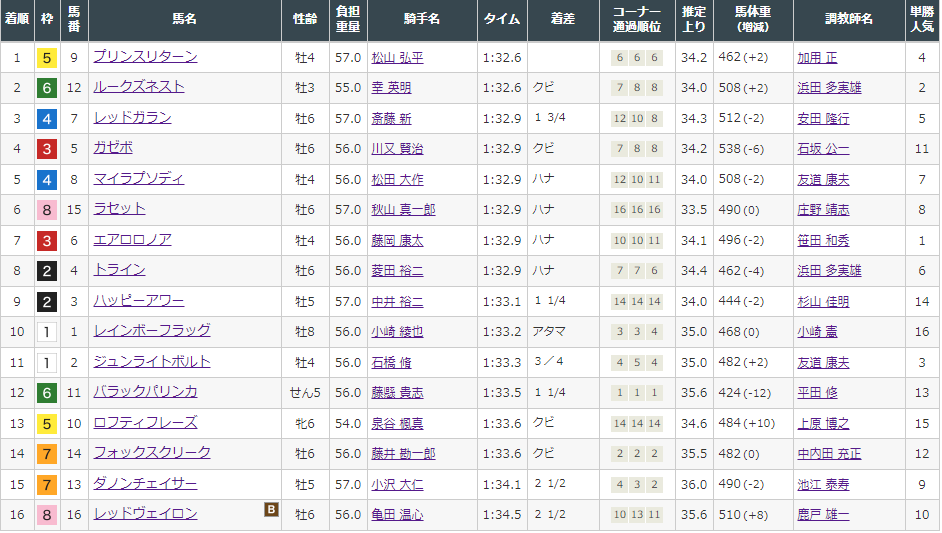Select trainer 平田 修 link
Image resolution: width=942 pixels, height=533 pixels.
[817, 392]
